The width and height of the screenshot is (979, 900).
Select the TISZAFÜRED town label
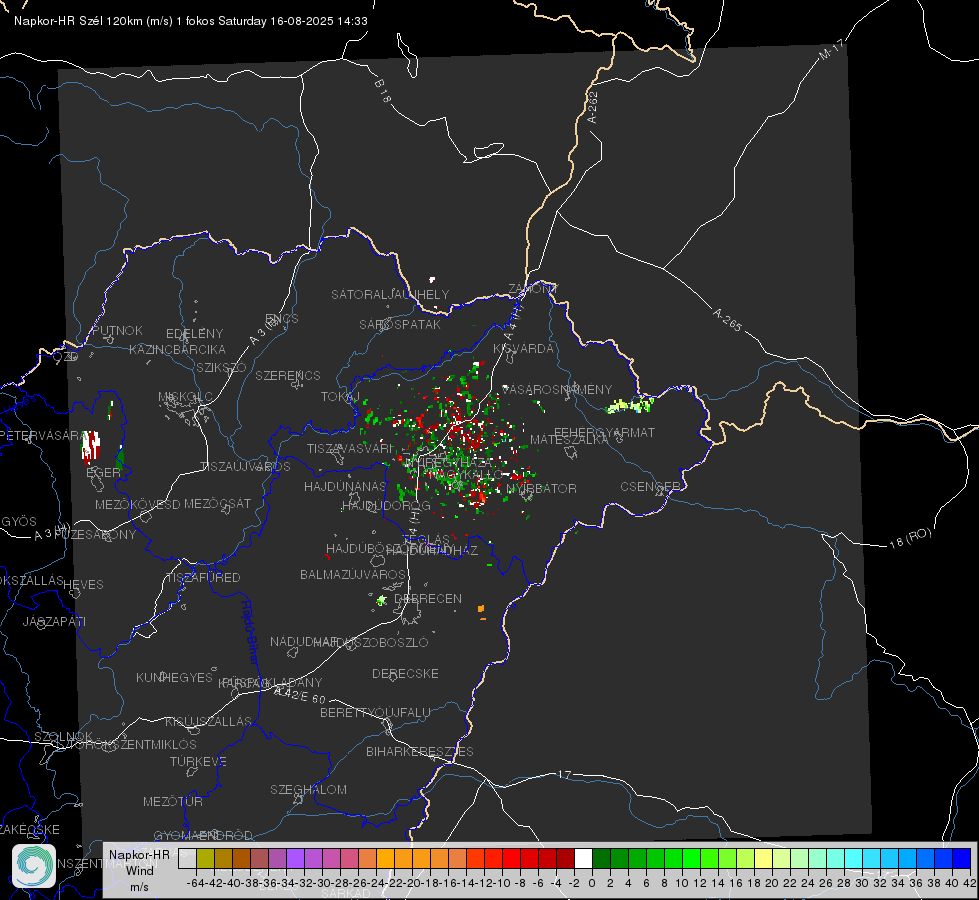coord(203,578)
